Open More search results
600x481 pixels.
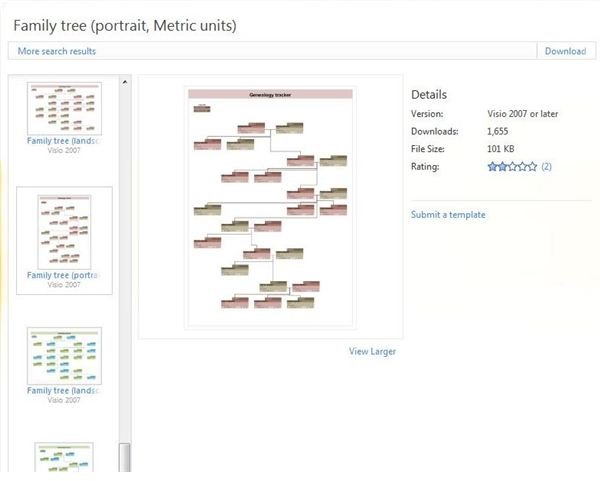[x=57, y=51]
